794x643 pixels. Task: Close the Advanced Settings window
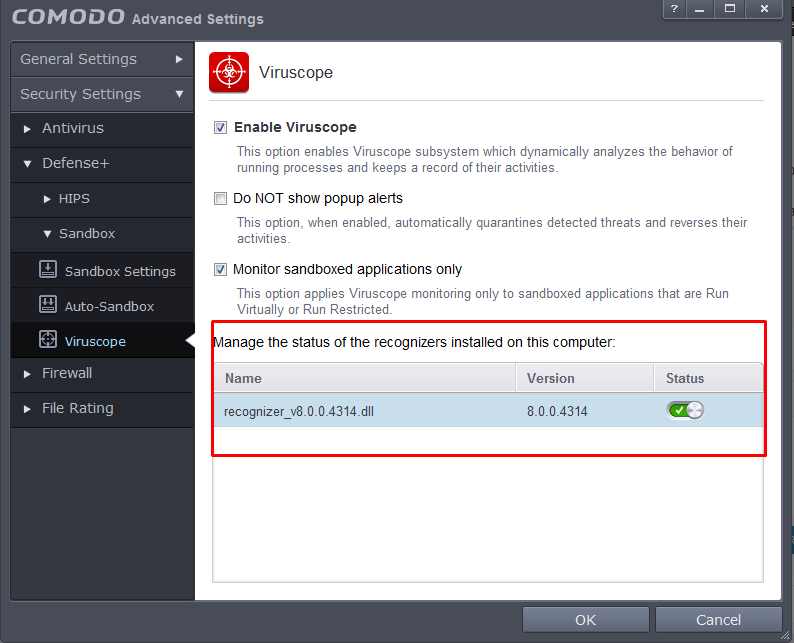coord(764,9)
